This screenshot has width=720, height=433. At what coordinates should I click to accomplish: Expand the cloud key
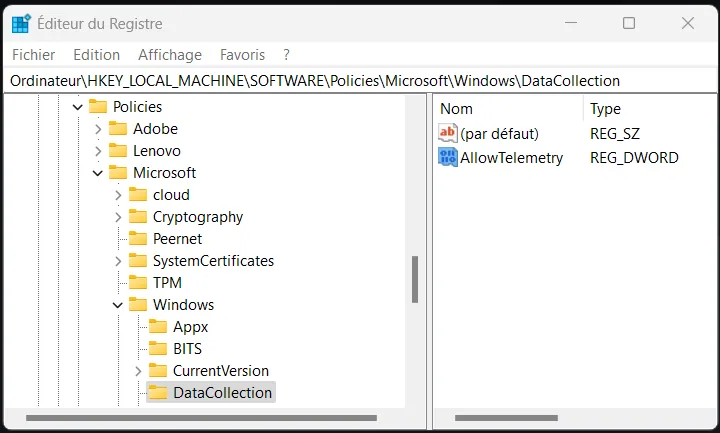click(118, 195)
